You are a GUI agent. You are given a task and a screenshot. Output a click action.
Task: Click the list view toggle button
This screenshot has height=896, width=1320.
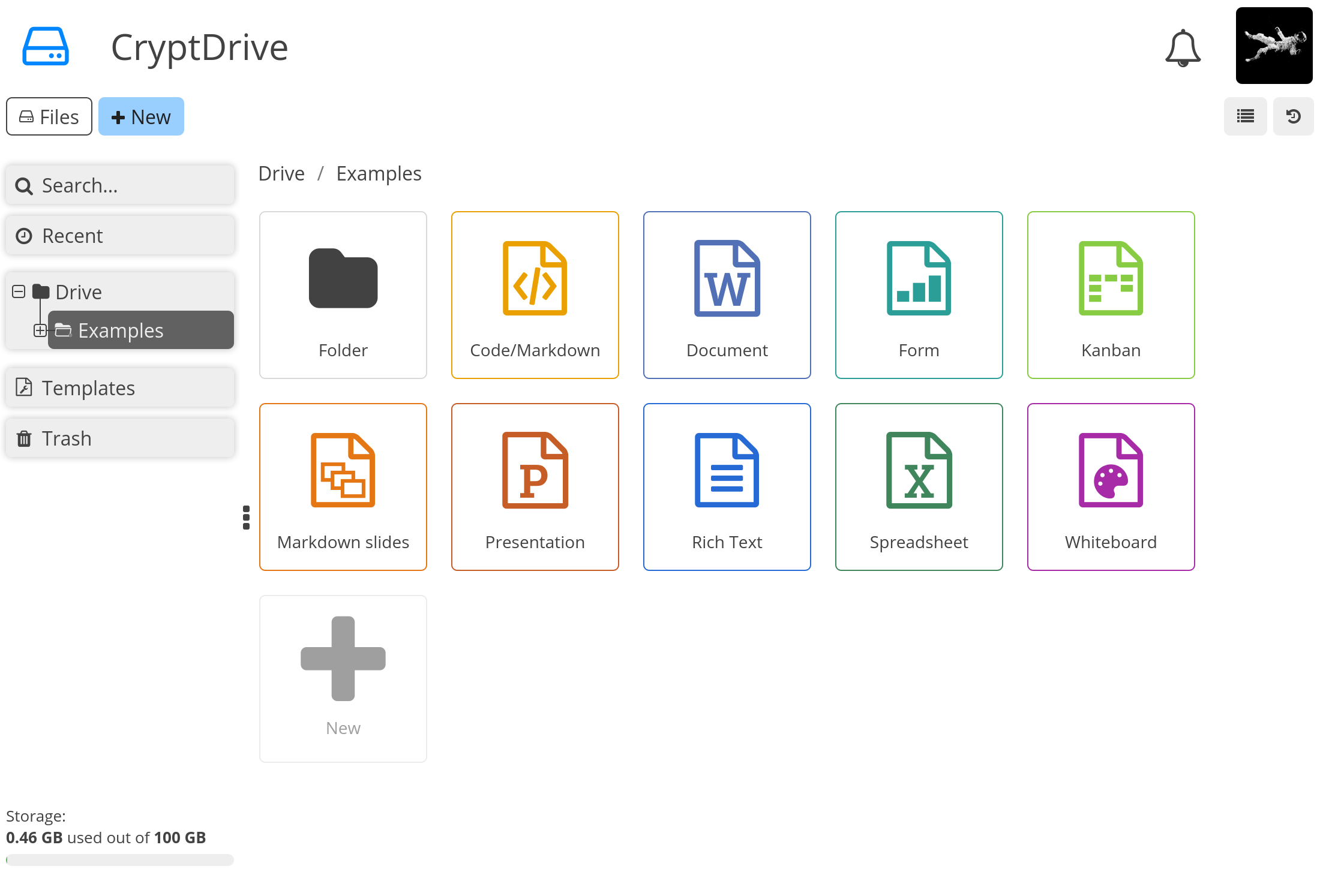coord(1245,116)
